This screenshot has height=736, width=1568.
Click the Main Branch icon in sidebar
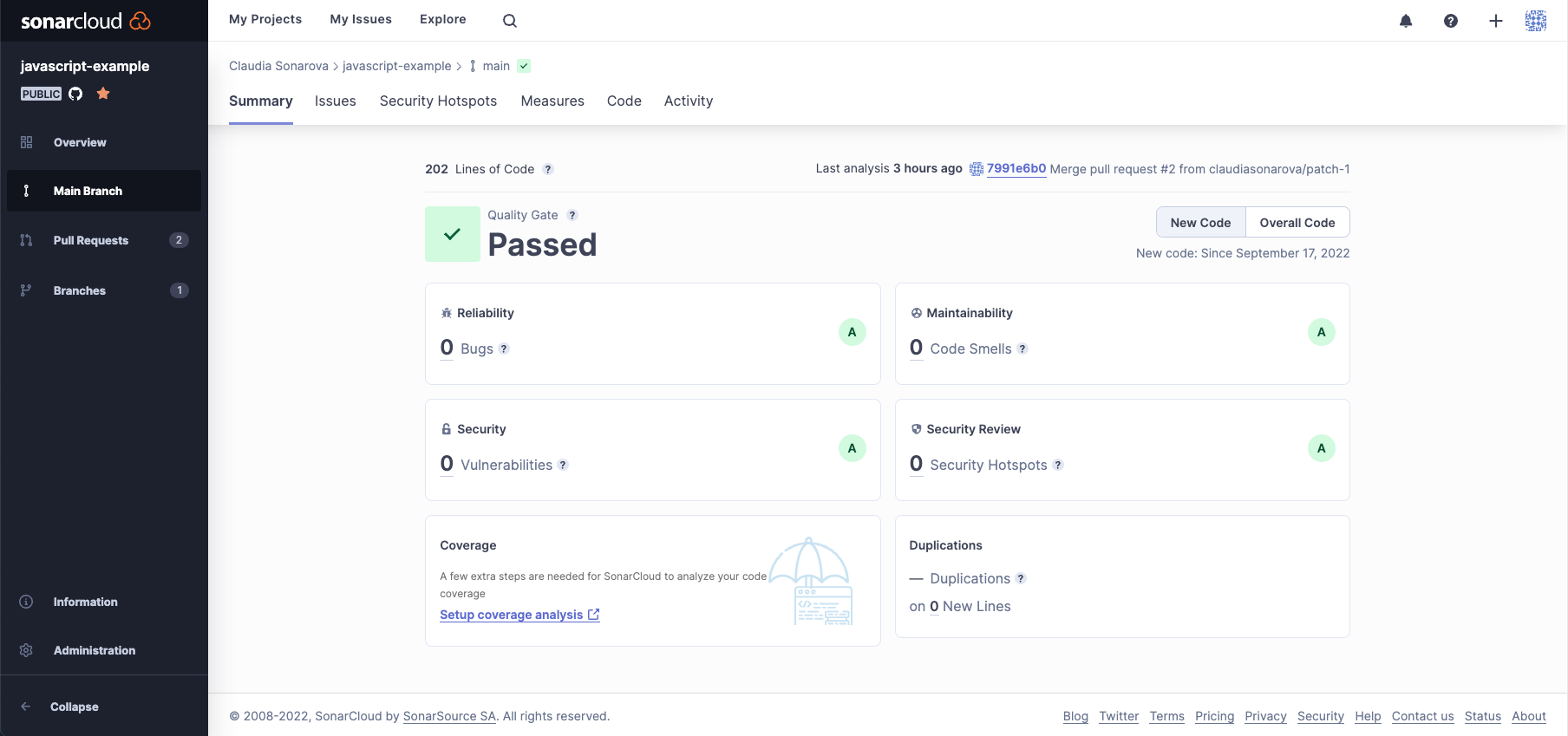[x=26, y=191]
